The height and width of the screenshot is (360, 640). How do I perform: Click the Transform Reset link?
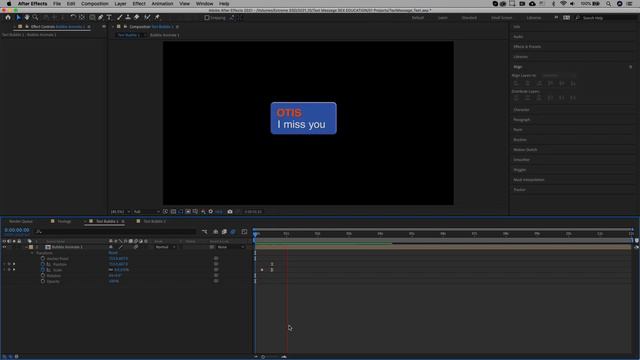click(x=113, y=253)
